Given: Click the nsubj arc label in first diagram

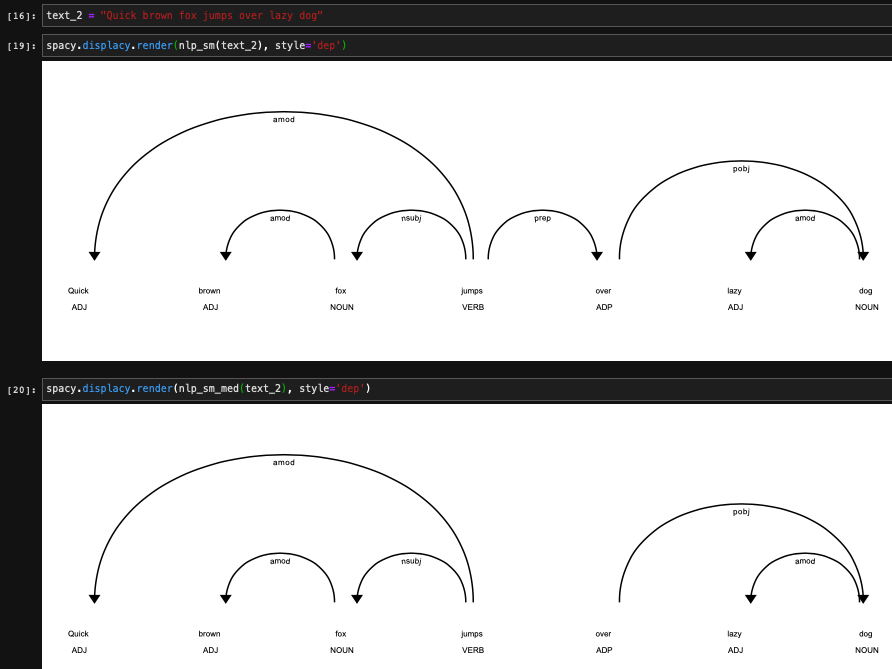Looking at the screenshot, I should coord(410,217).
